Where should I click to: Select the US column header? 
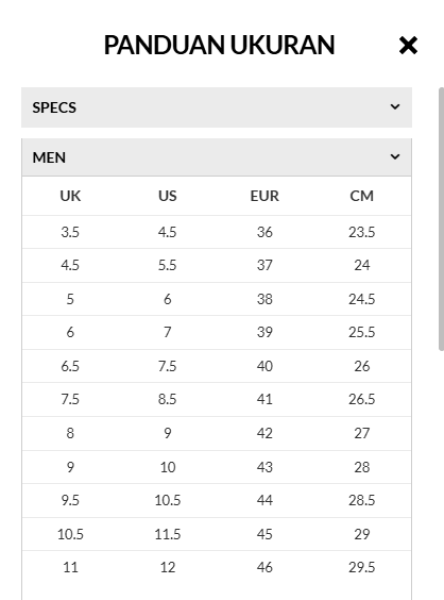click(x=168, y=196)
